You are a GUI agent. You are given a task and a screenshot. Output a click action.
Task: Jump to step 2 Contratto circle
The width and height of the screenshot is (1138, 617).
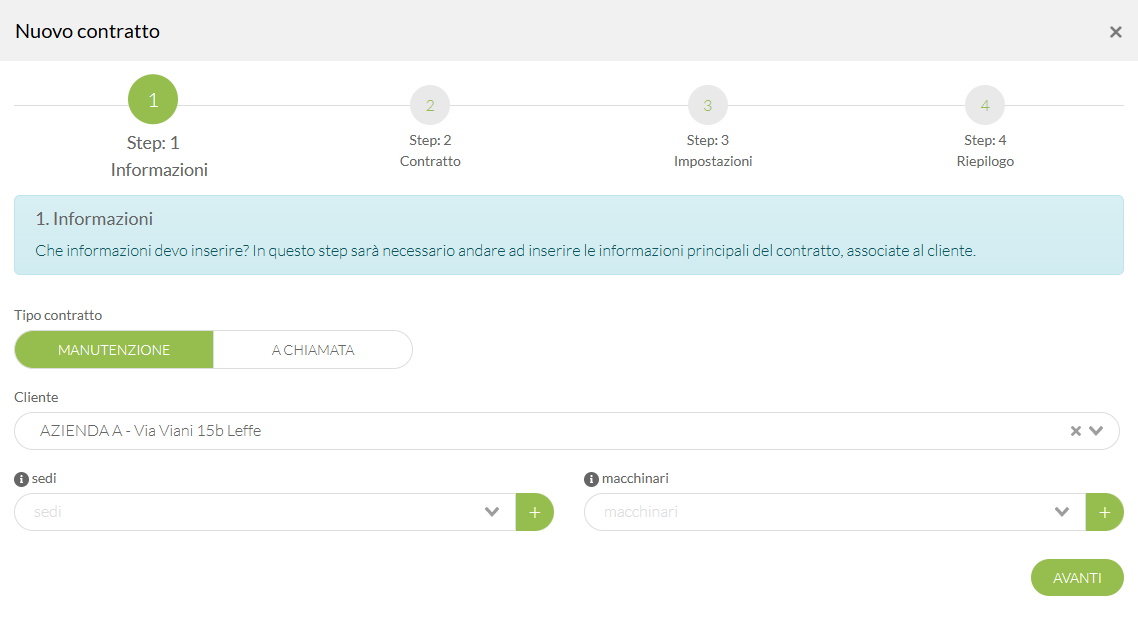pos(430,105)
